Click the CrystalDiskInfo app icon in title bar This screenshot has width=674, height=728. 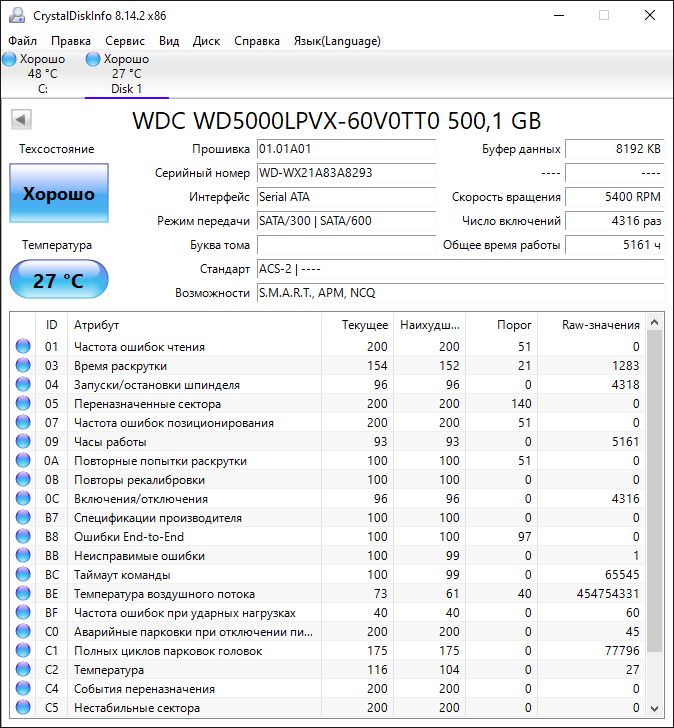coord(17,15)
